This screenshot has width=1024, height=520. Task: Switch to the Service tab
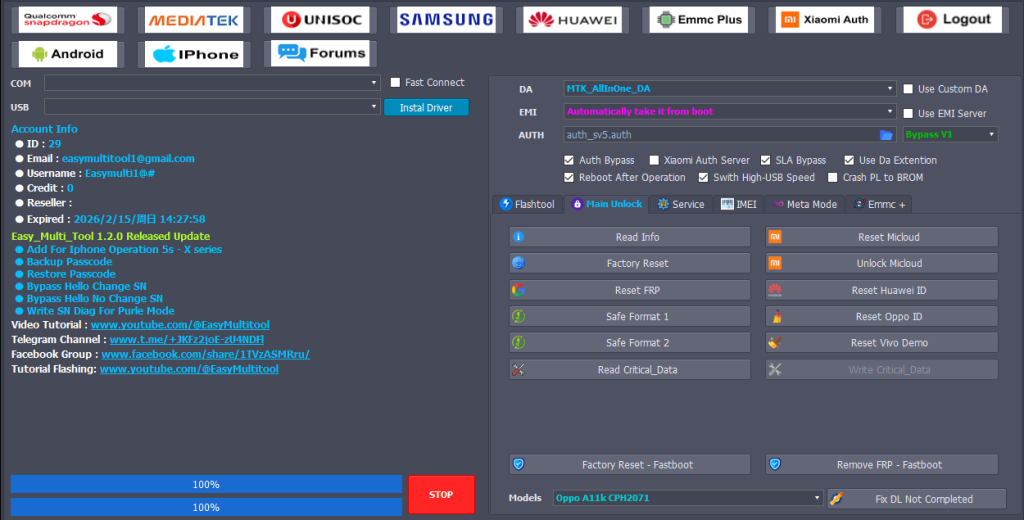[x=681, y=204]
